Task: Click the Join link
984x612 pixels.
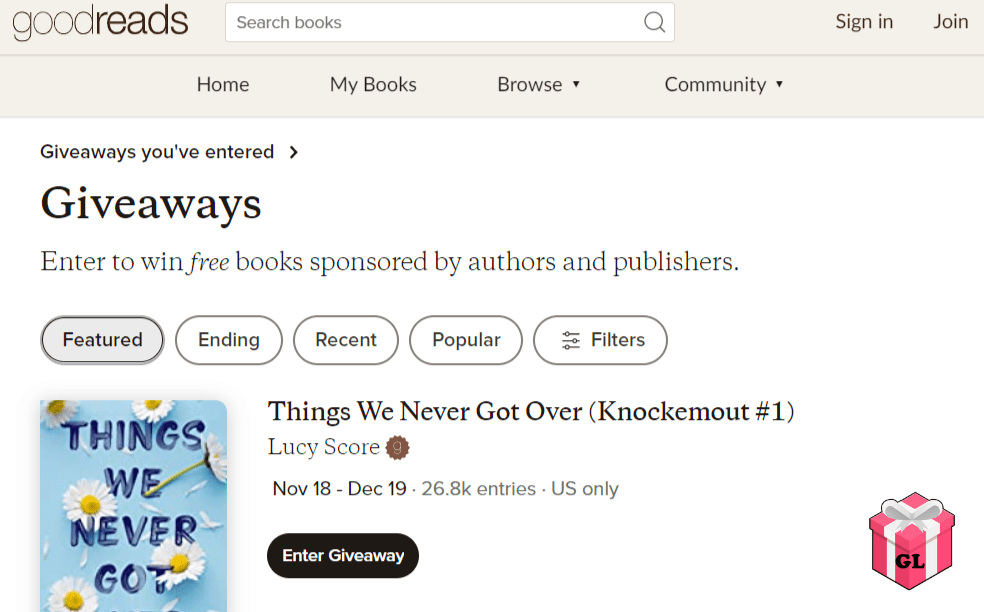Action: click(951, 22)
